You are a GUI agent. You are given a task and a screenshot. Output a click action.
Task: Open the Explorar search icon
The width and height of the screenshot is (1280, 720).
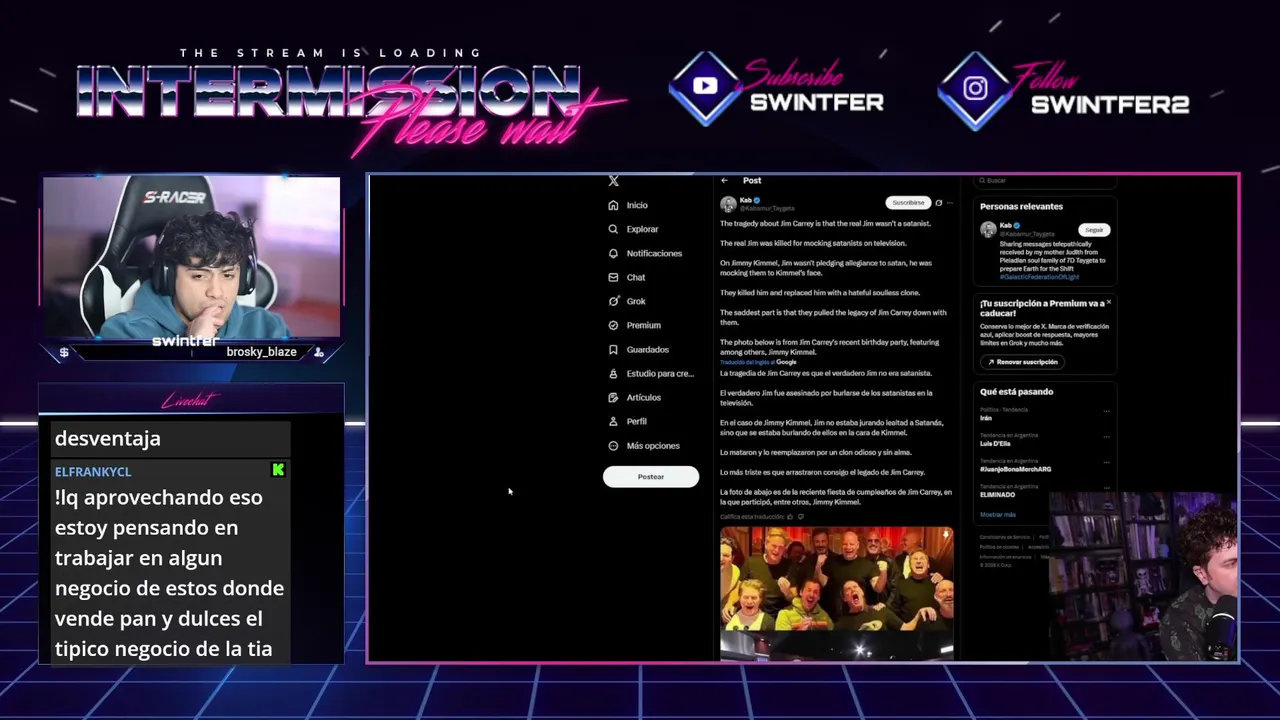coord(613,229)
